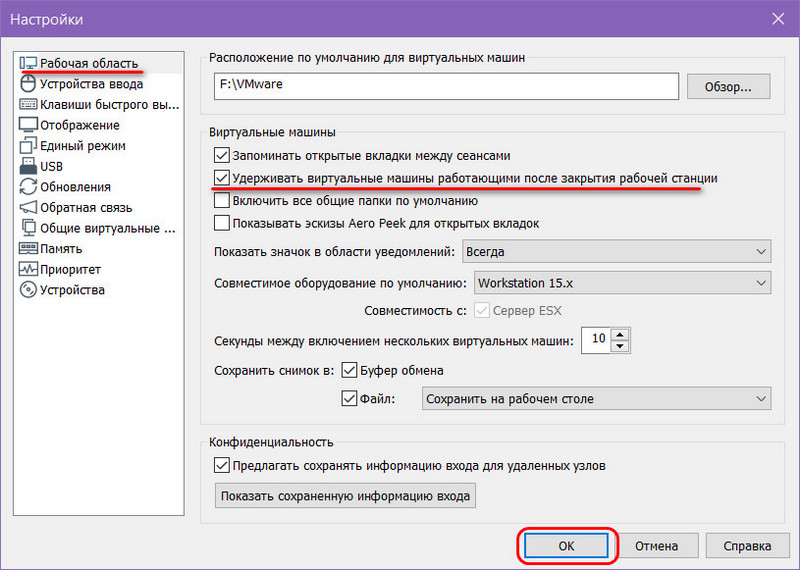Viewport: 800px width, 570px height.
Task: Switch to the Отображение section
Action: (x=80, y=125)
